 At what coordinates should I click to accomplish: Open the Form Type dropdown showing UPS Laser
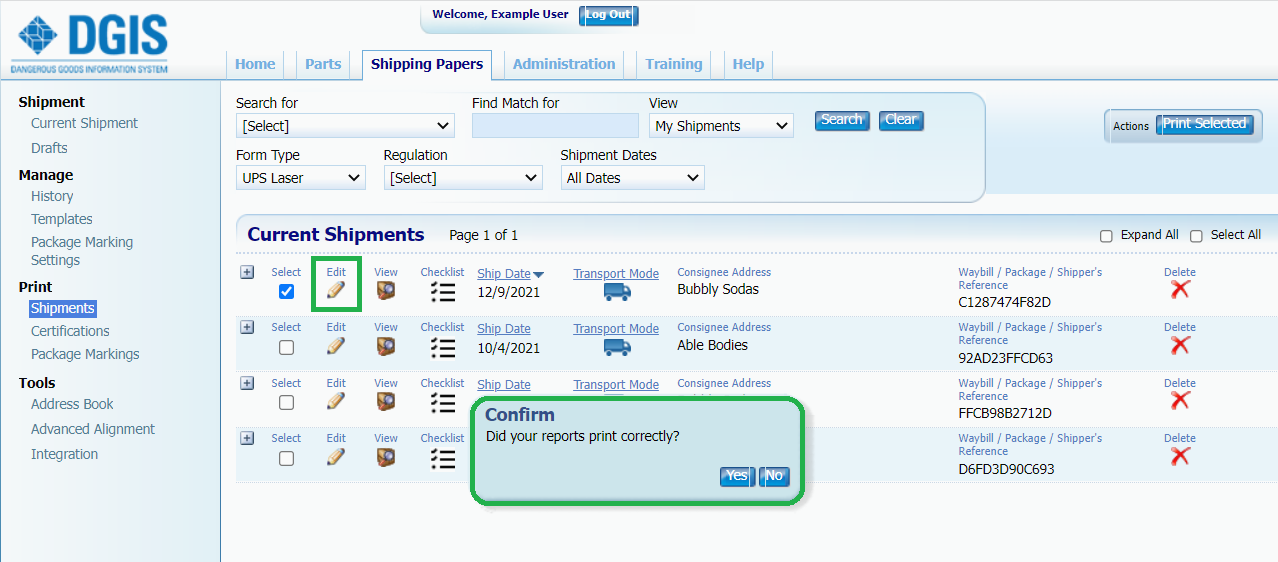pyautogui.click(x=301, y=178)
